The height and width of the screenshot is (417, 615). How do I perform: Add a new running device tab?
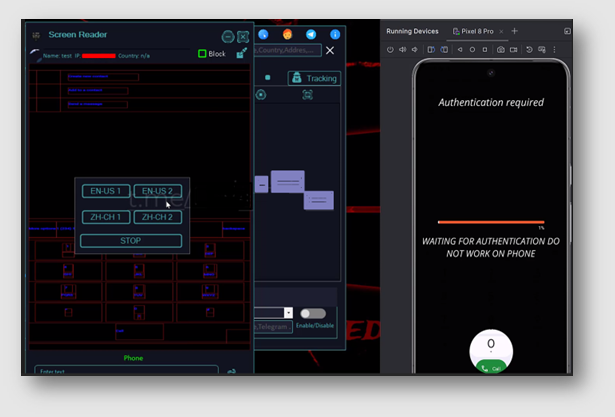click(x=514, y=31)
